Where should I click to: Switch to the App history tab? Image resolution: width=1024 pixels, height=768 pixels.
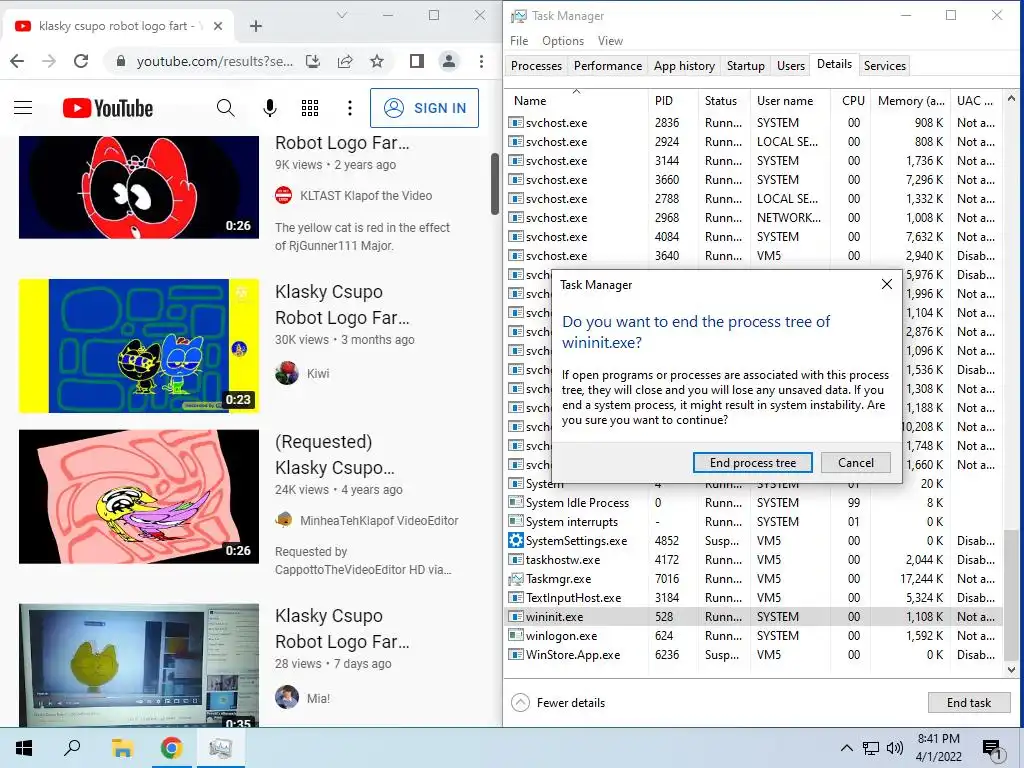click(x=684, y=66)
